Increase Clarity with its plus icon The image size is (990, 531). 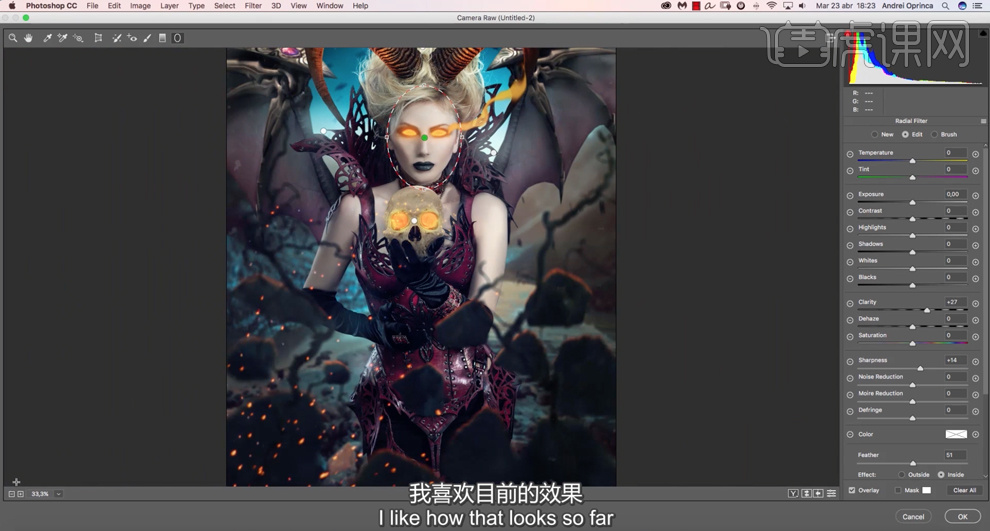pos(975,304)
